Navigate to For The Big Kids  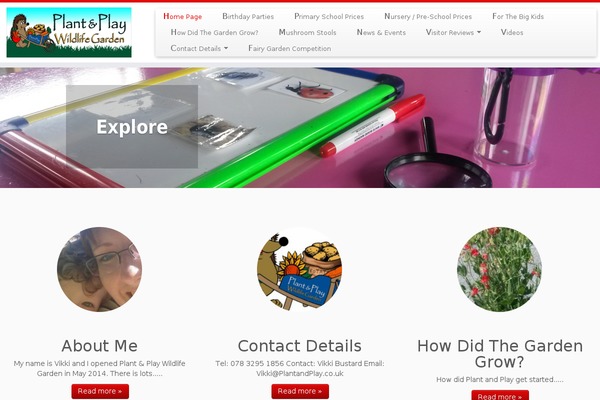(518, 16)
